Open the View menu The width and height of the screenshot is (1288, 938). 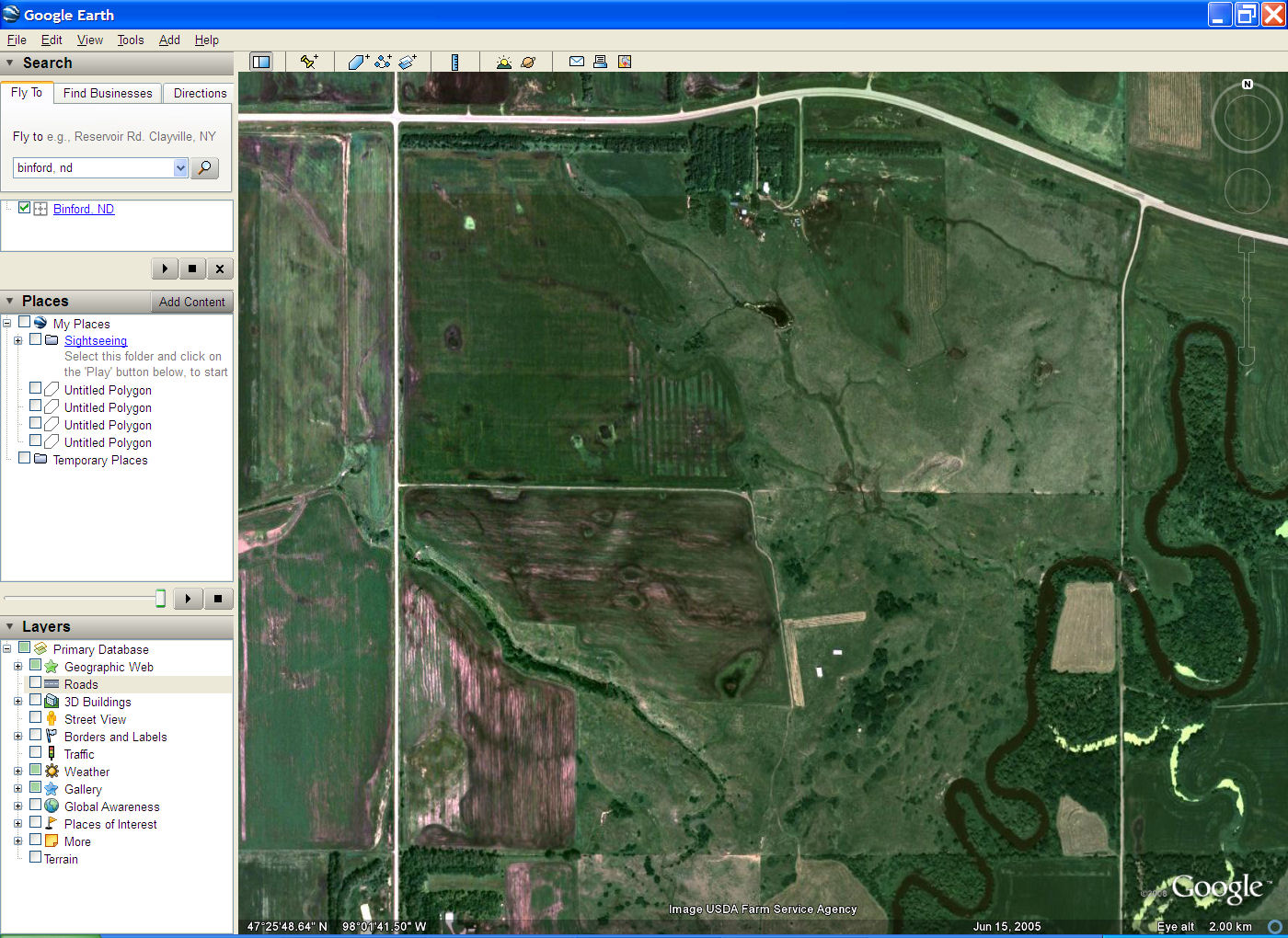(x=90, y=40)
